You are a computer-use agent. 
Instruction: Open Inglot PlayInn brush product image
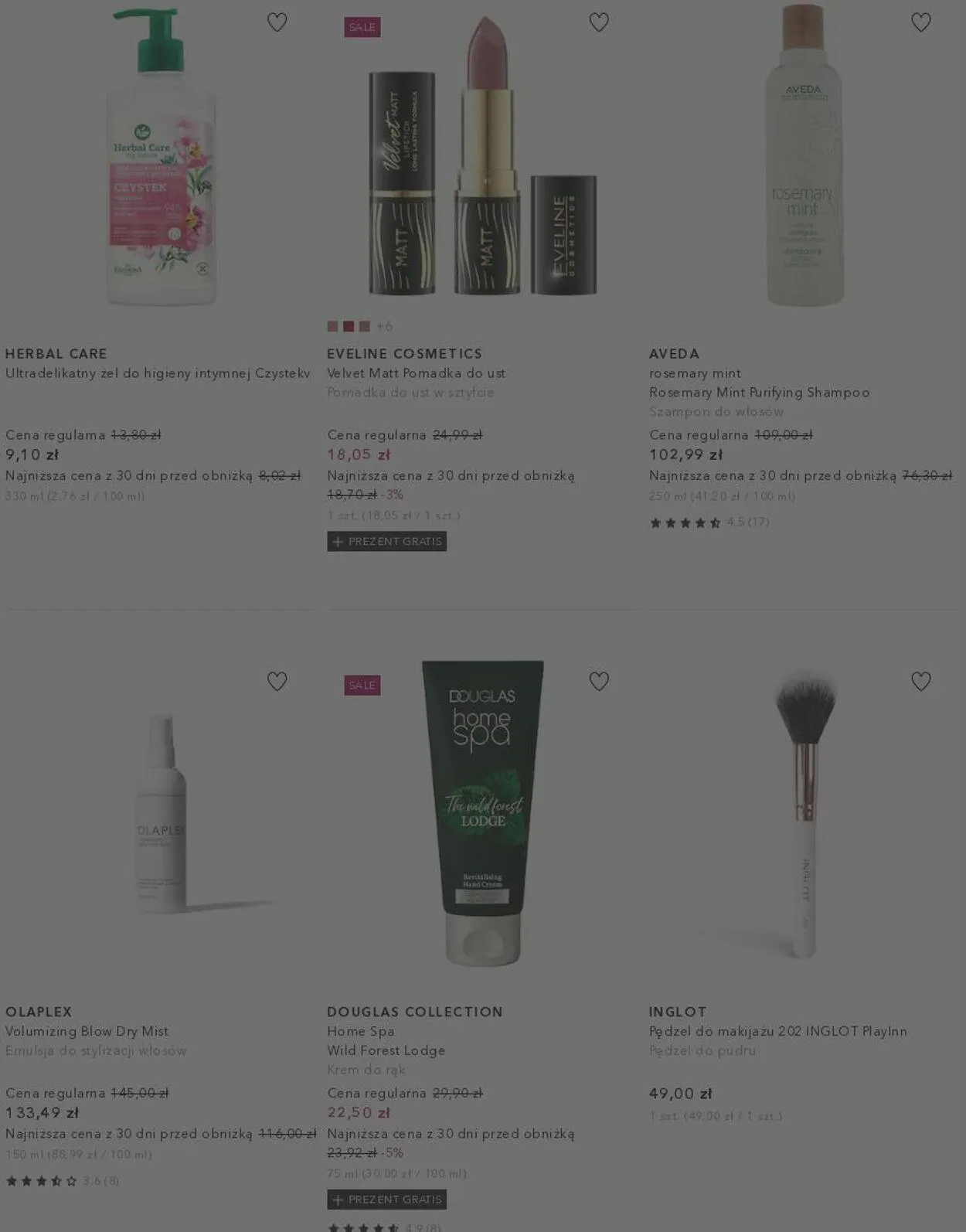click(x=804, y=812)
